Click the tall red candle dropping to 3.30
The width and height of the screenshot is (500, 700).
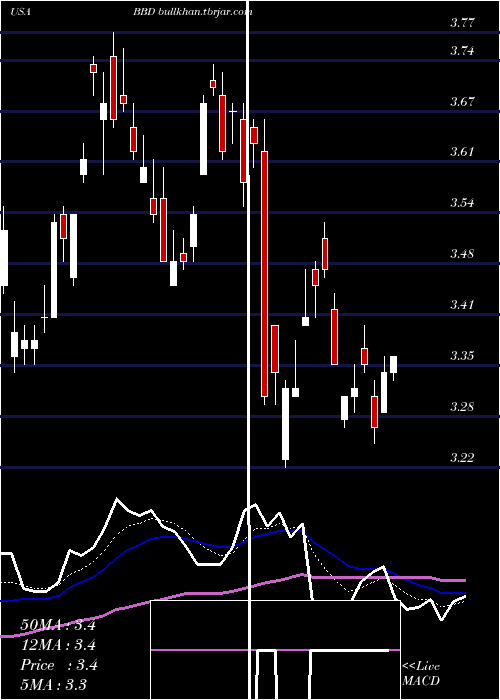265,274
